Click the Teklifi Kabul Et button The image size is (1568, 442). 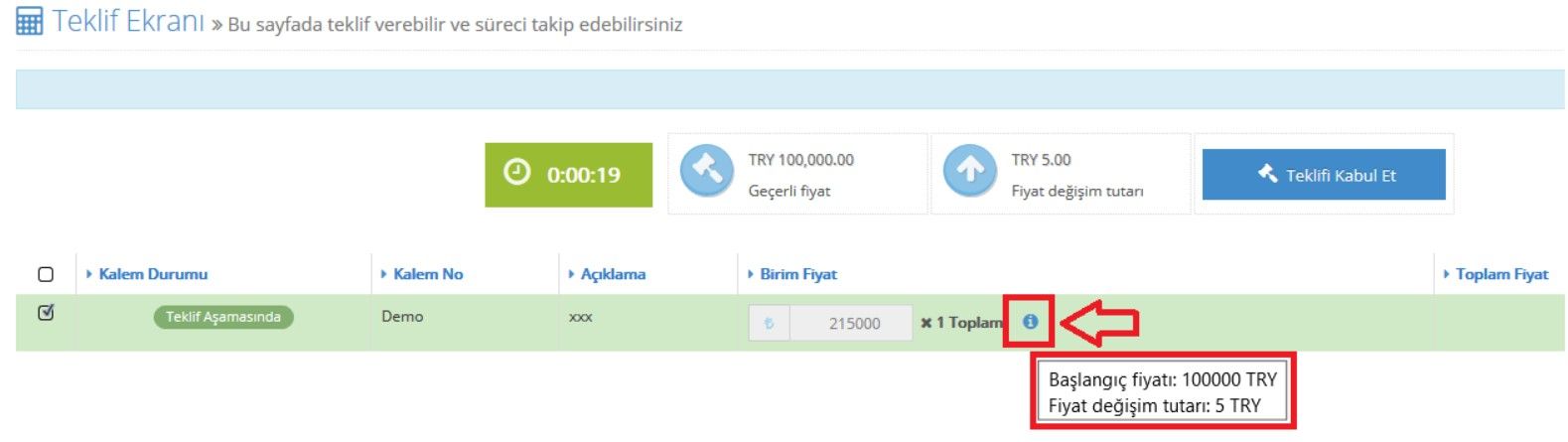1324,175
